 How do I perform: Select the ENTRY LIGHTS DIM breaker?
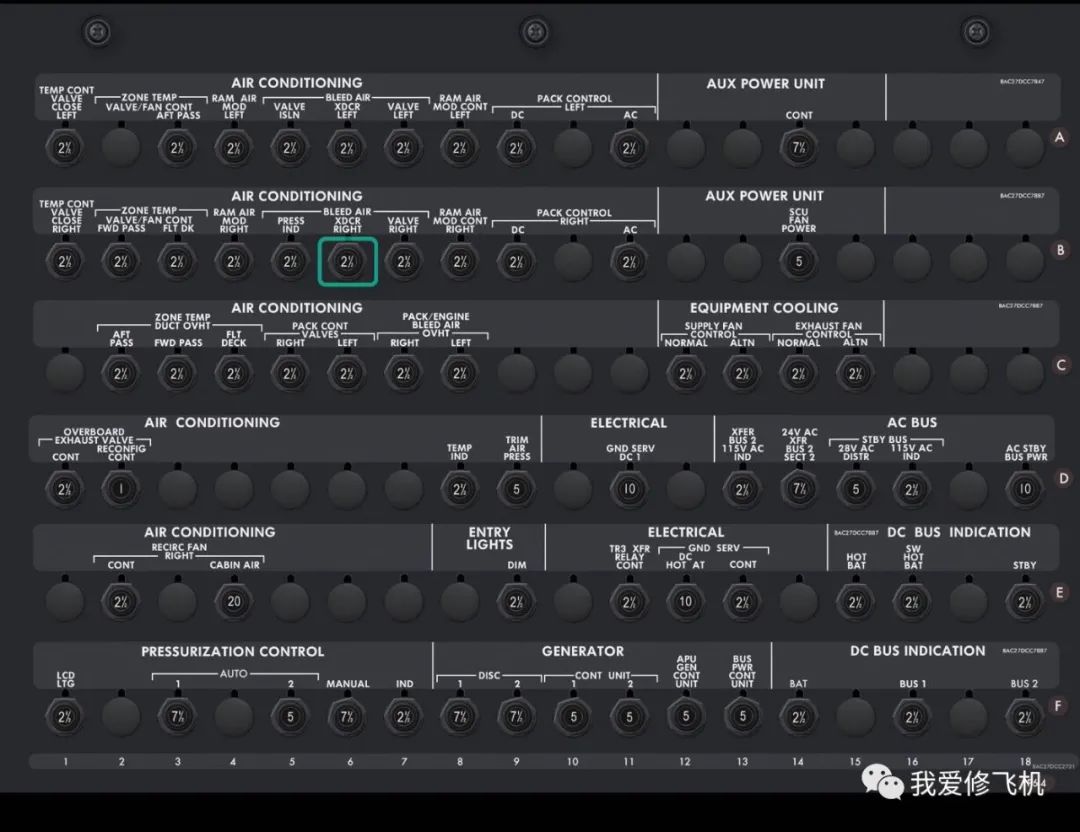pyautogui.click(x=516, y=601)
